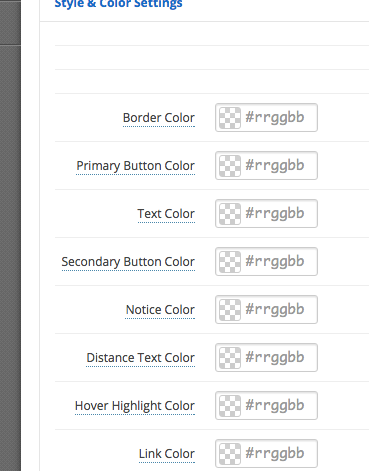The height and width of the screenshot is (471, 369).
Task: Open the Link Color swatch picker
Action: pyautogui.click(x=230, y=454)
